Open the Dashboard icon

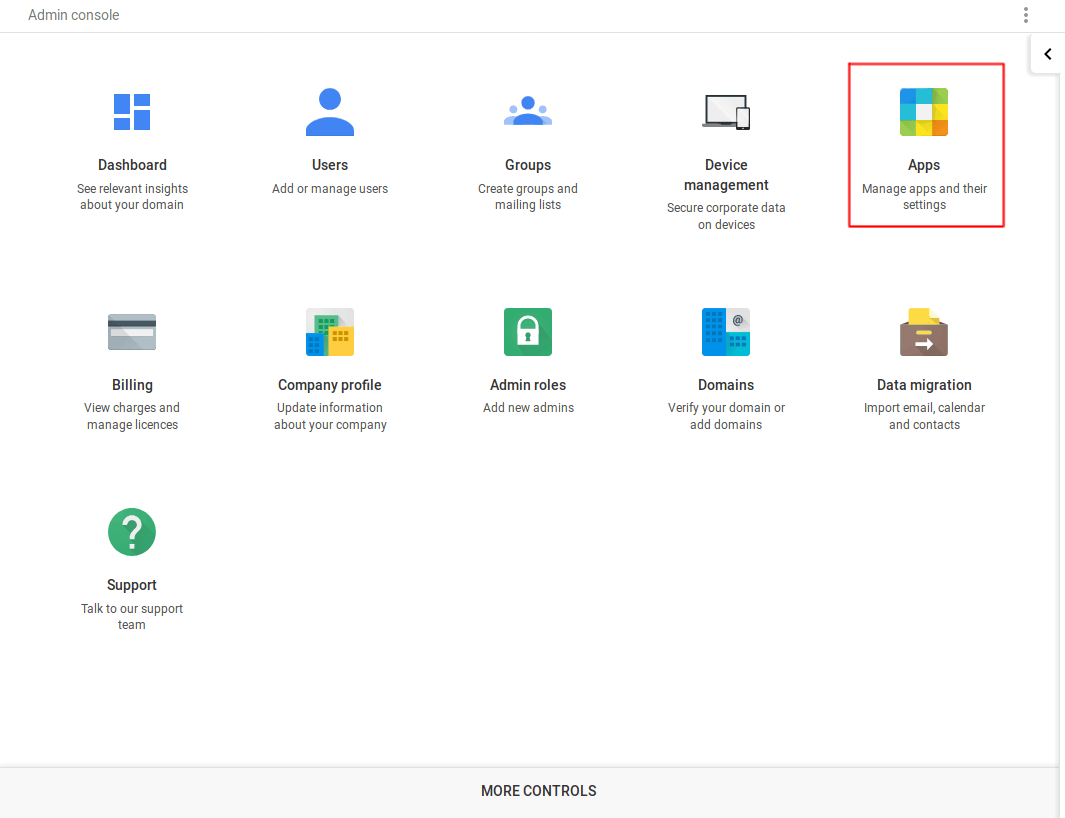click(x=132, y=112)
